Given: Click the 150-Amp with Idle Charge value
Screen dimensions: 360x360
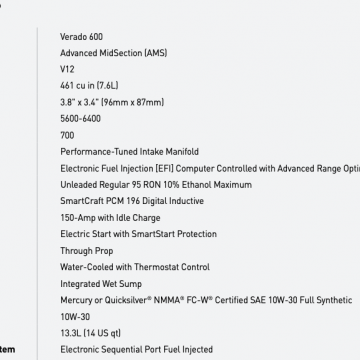Looking at the screenshot, I should 110,218.
